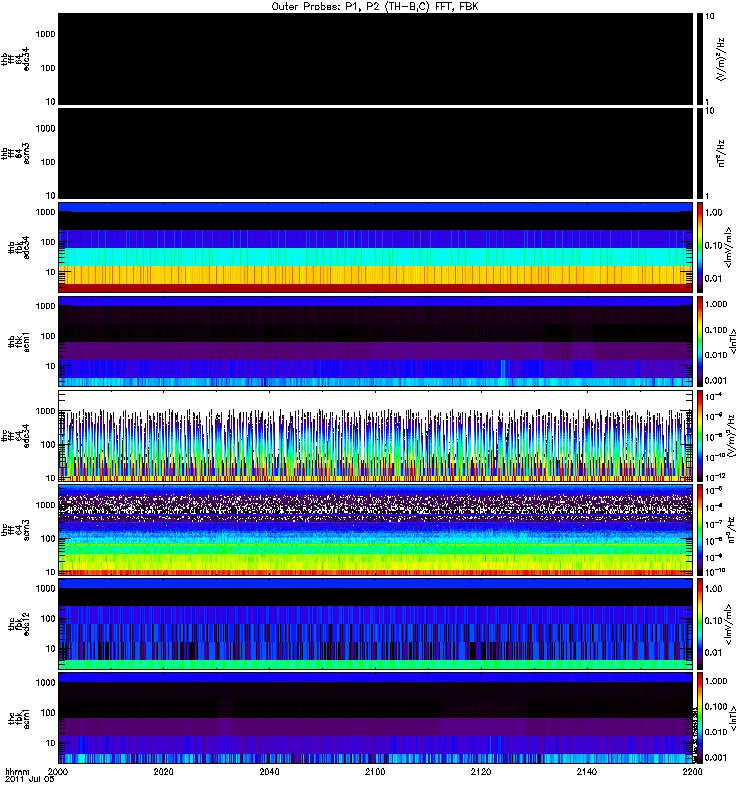Click the '2011 Jul 05' date label
750x800 pixels.
28,779
